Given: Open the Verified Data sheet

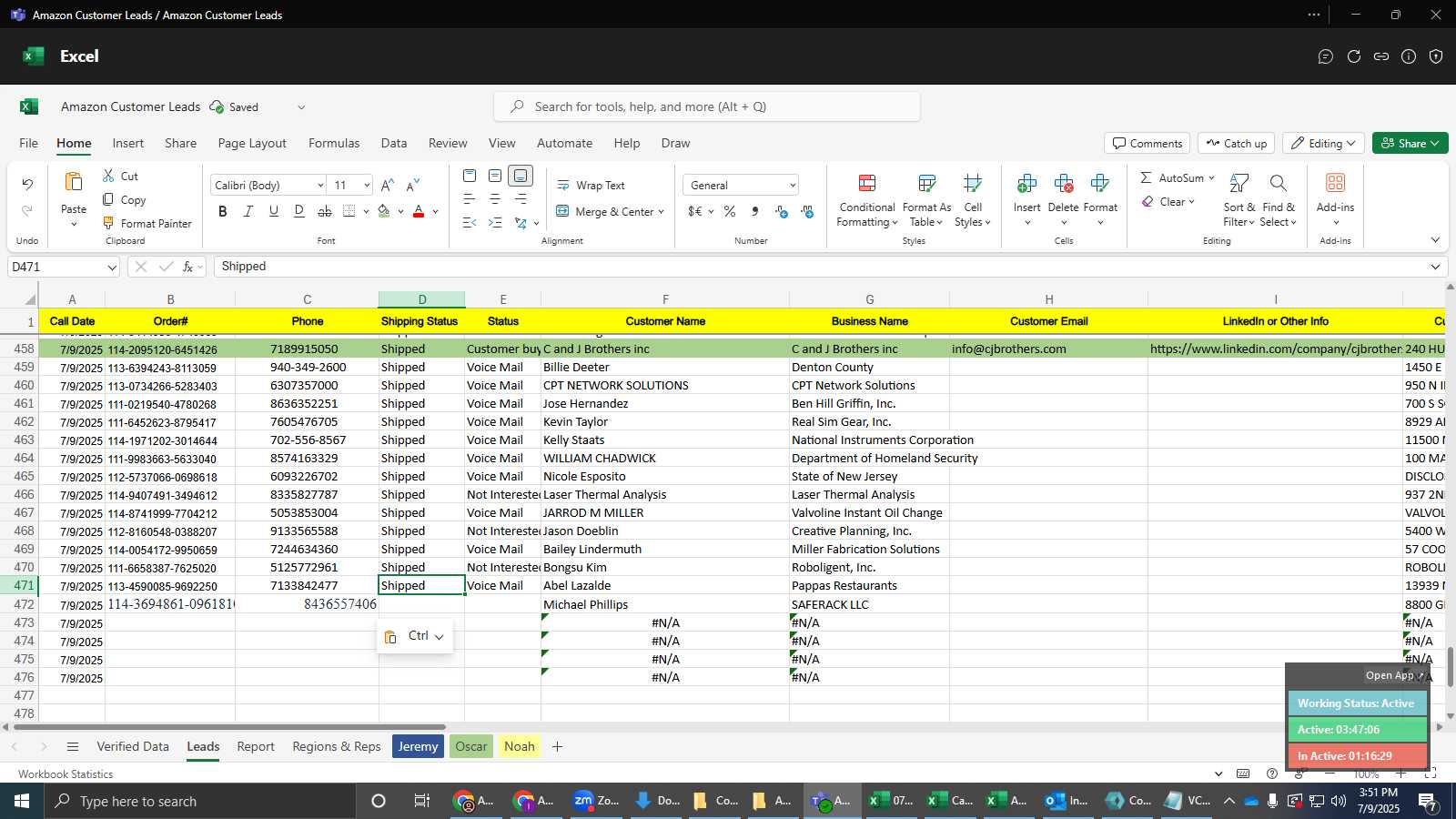Looking at the screenshot, I should pyautogui.click(x=133, y=746).
